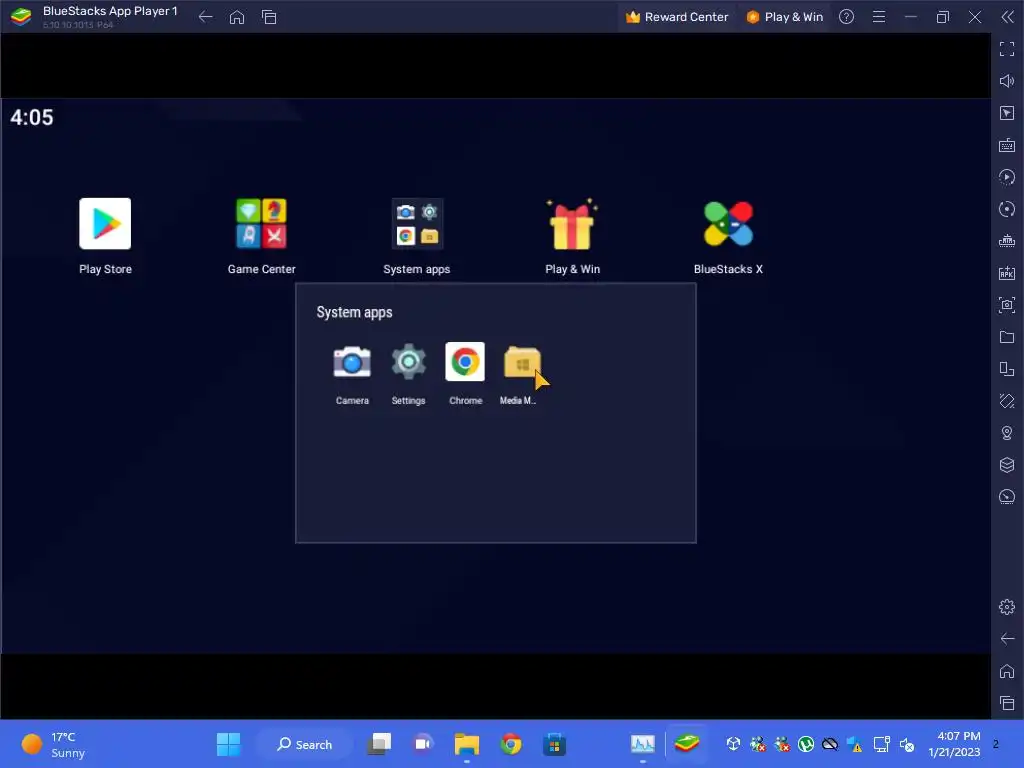Click the Play & Win title bar button
Viewport: 1024px width, 768px height.
[x=784, y=17]
